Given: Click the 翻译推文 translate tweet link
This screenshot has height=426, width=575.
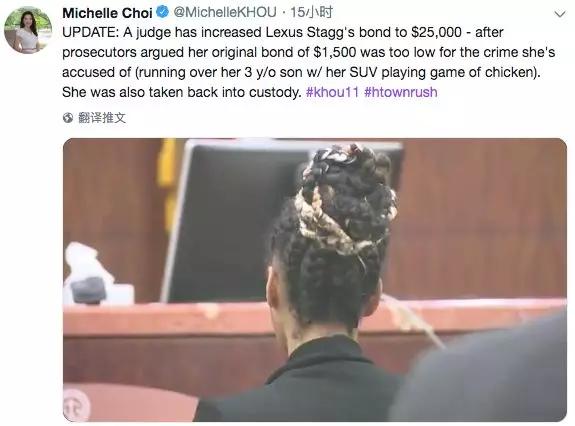Looking at the screenshot, I should [102, 118].
